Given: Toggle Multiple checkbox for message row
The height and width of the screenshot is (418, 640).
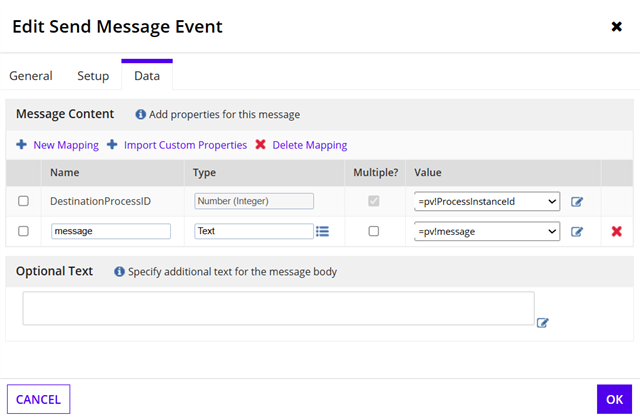Looking at the screenshot, I should tap(374, 231).
